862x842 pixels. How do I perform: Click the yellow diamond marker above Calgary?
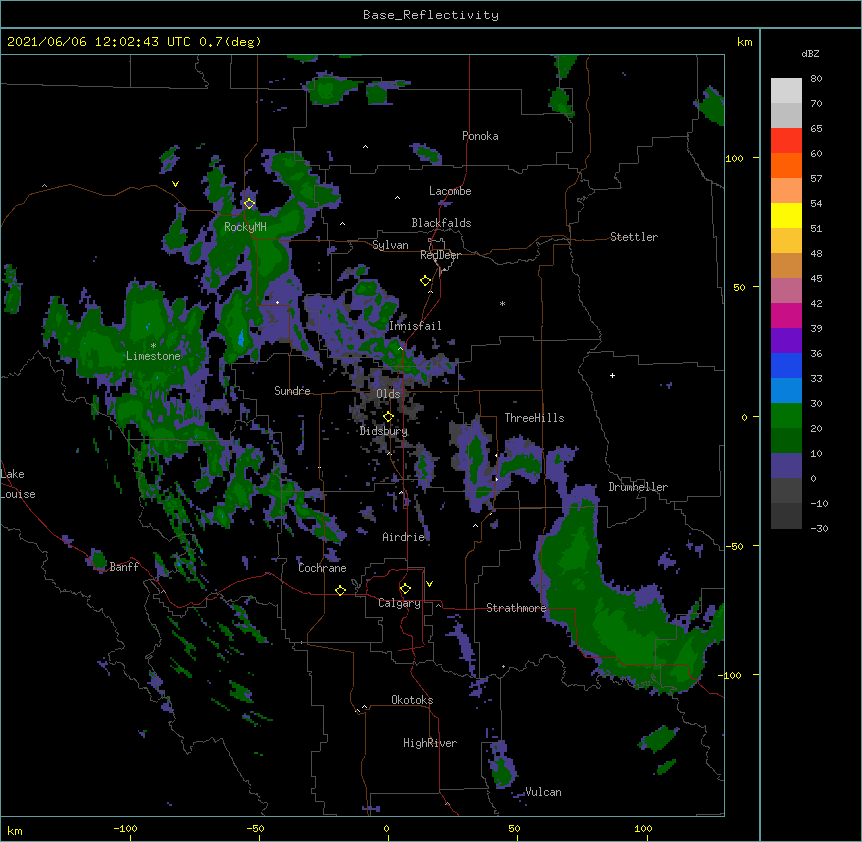click(405, 589)
